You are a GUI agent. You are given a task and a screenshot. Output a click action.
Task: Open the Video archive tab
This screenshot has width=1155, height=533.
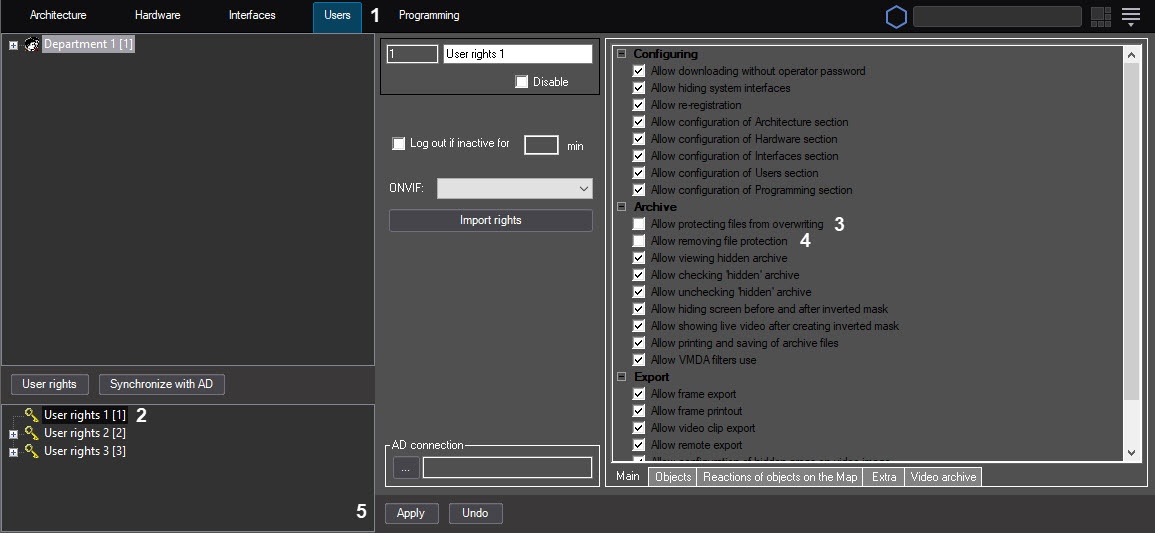coord(943,477)
